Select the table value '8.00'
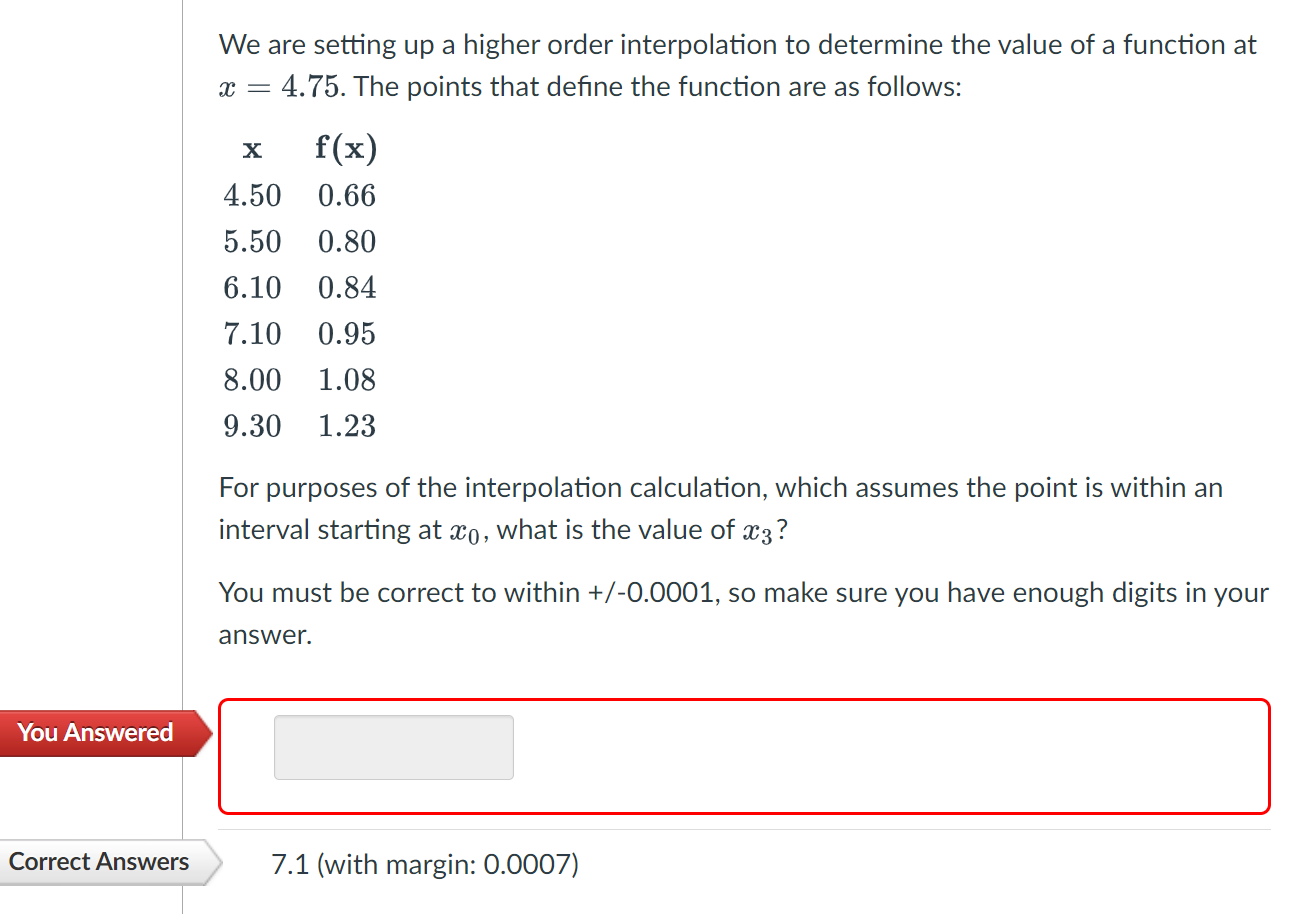This screenshot has height=914, width=1295. pos(251,379)
